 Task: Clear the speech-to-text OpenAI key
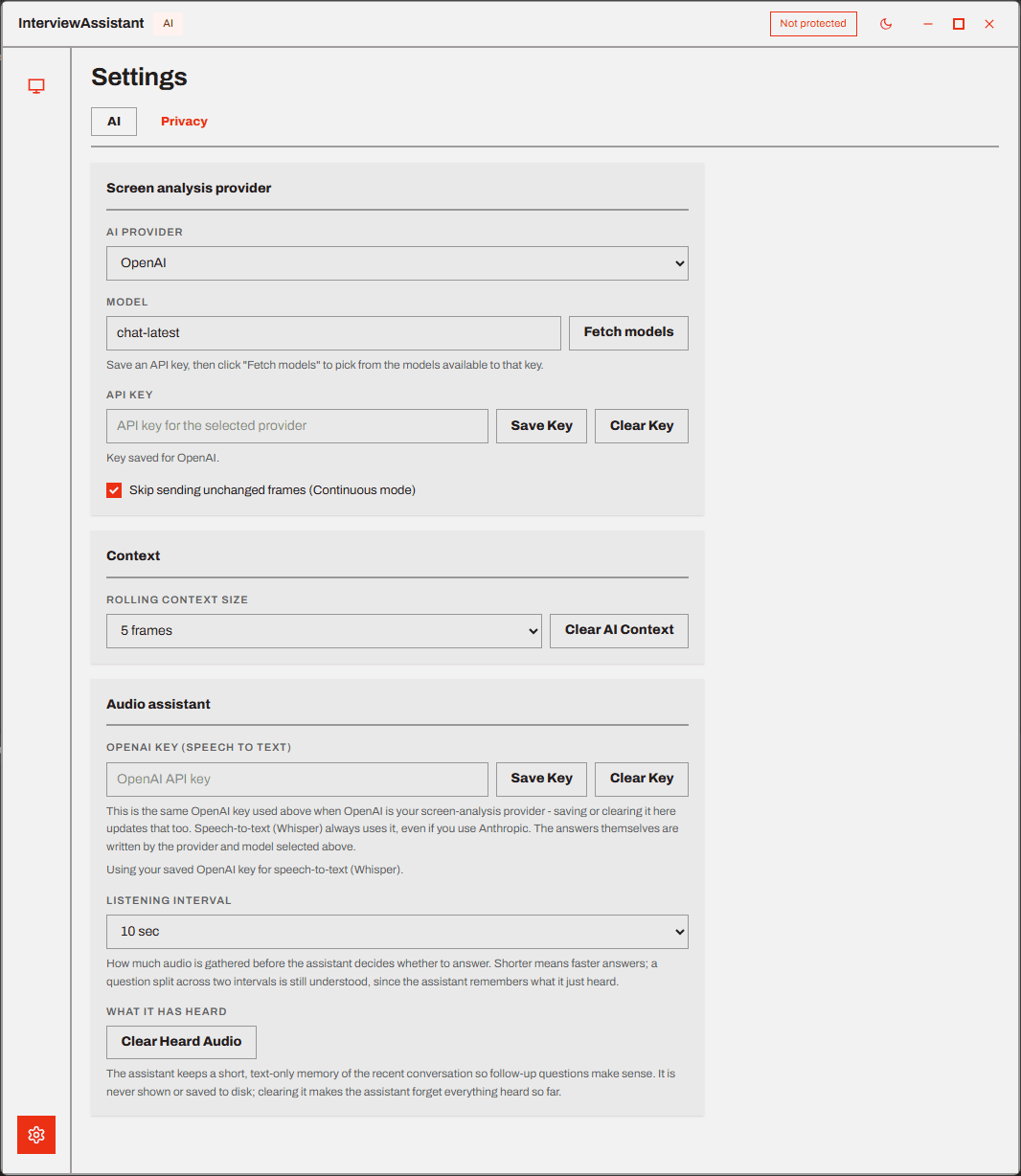(642, 779)
